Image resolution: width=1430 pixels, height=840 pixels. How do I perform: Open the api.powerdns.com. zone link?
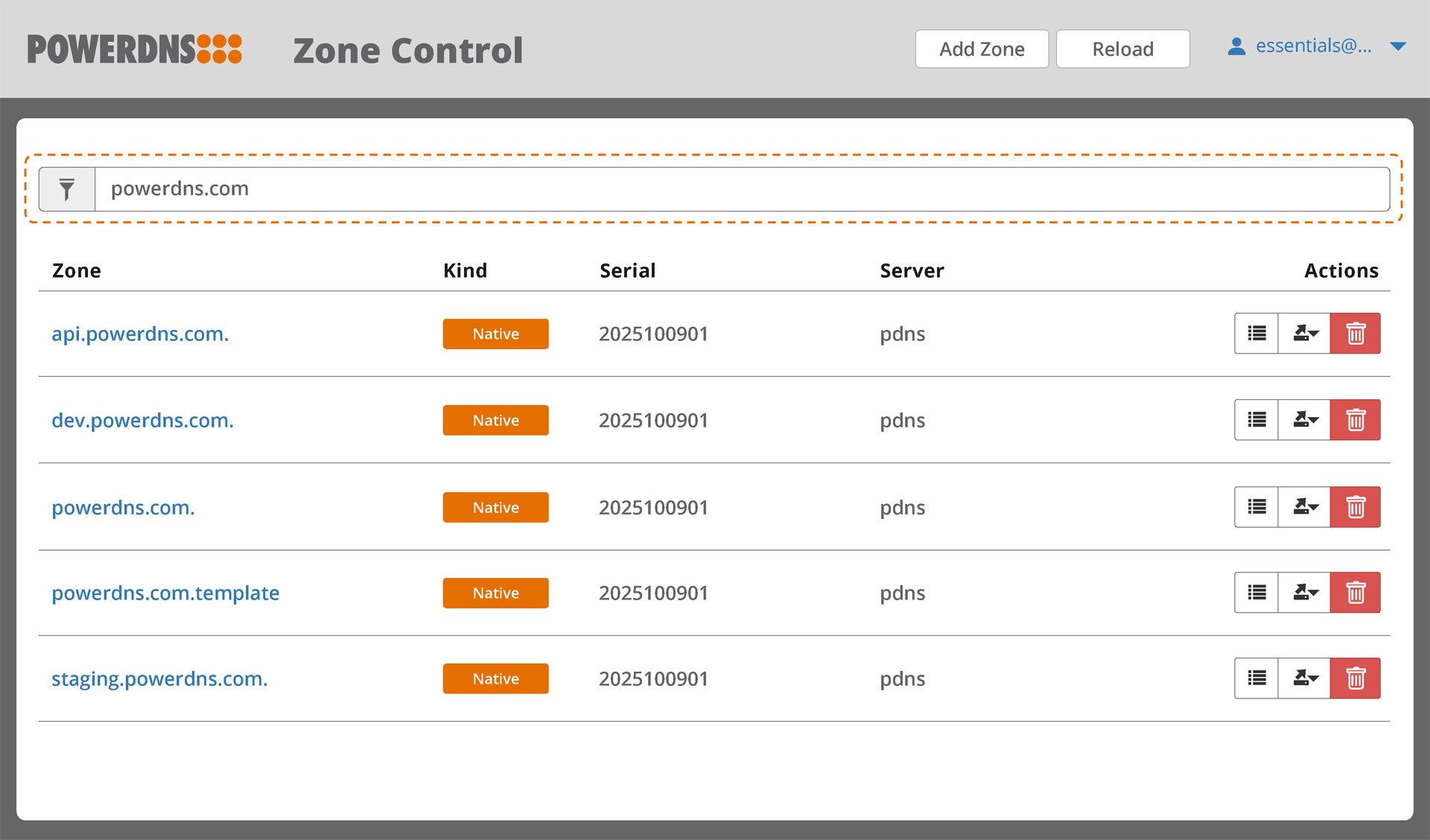click(140, 334)
